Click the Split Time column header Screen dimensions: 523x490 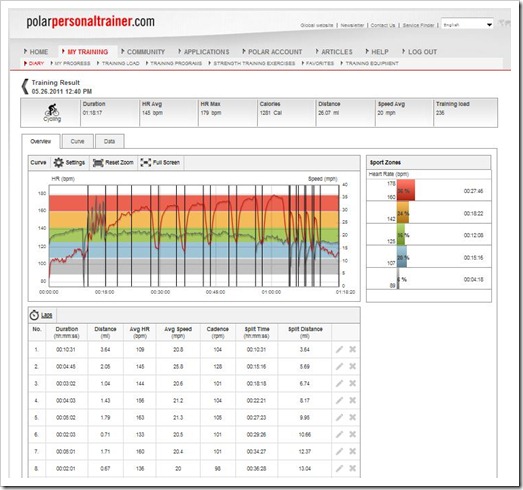(x=256, y=332)
